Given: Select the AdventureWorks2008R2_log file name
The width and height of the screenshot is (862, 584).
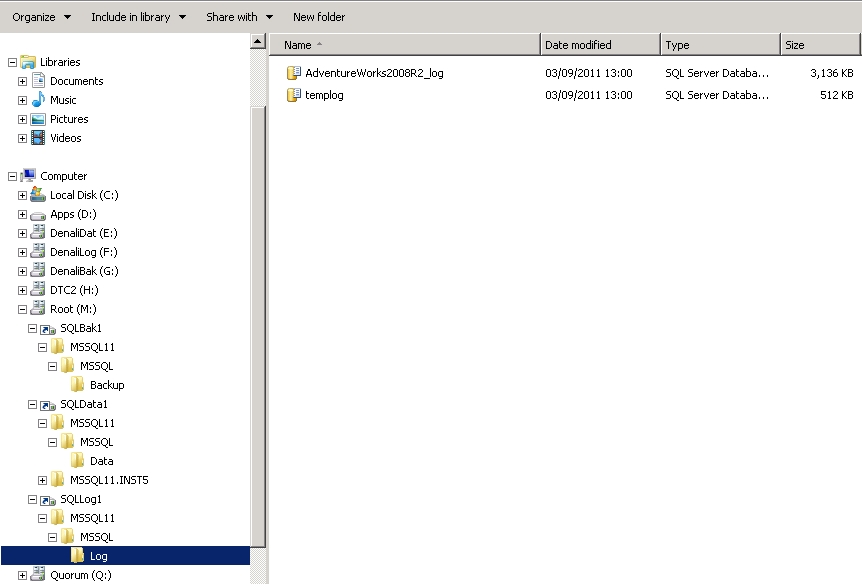Looking at the screenshot, I should click(x=374, y=73).
